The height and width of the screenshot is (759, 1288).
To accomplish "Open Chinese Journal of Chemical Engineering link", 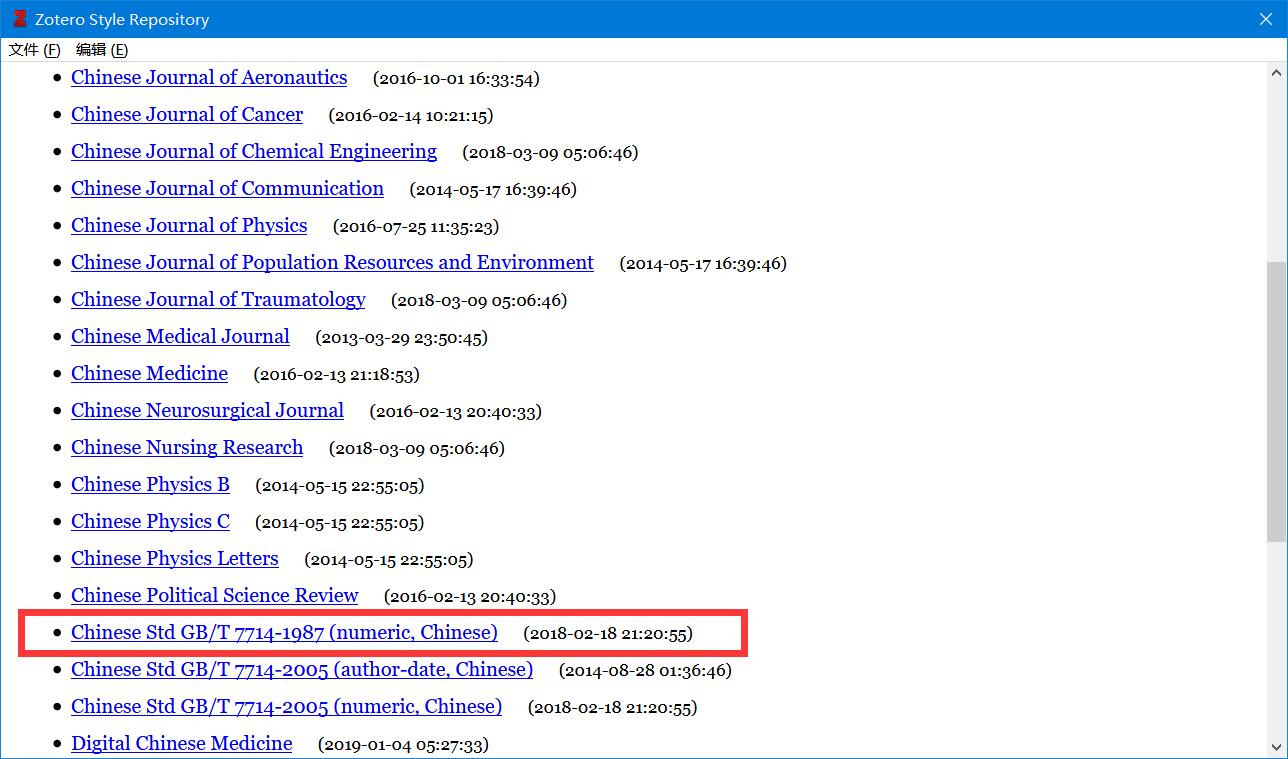I will (x=254, y=152).
